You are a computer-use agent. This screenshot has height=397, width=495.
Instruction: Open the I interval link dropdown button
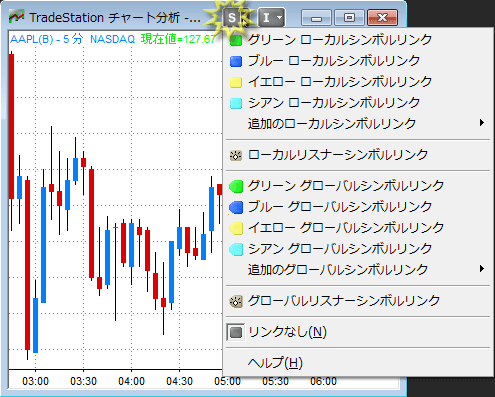272,17
